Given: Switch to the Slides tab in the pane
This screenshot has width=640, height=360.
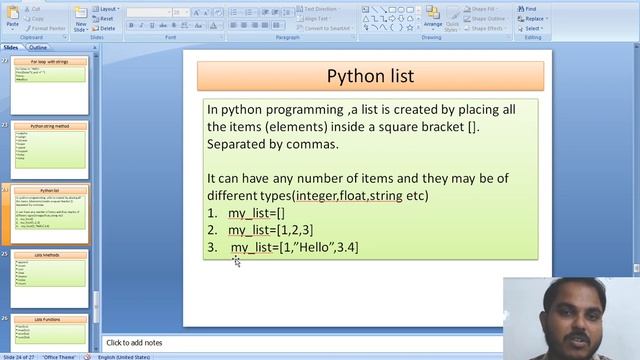Looking at the screenshot, I should 11,47.
